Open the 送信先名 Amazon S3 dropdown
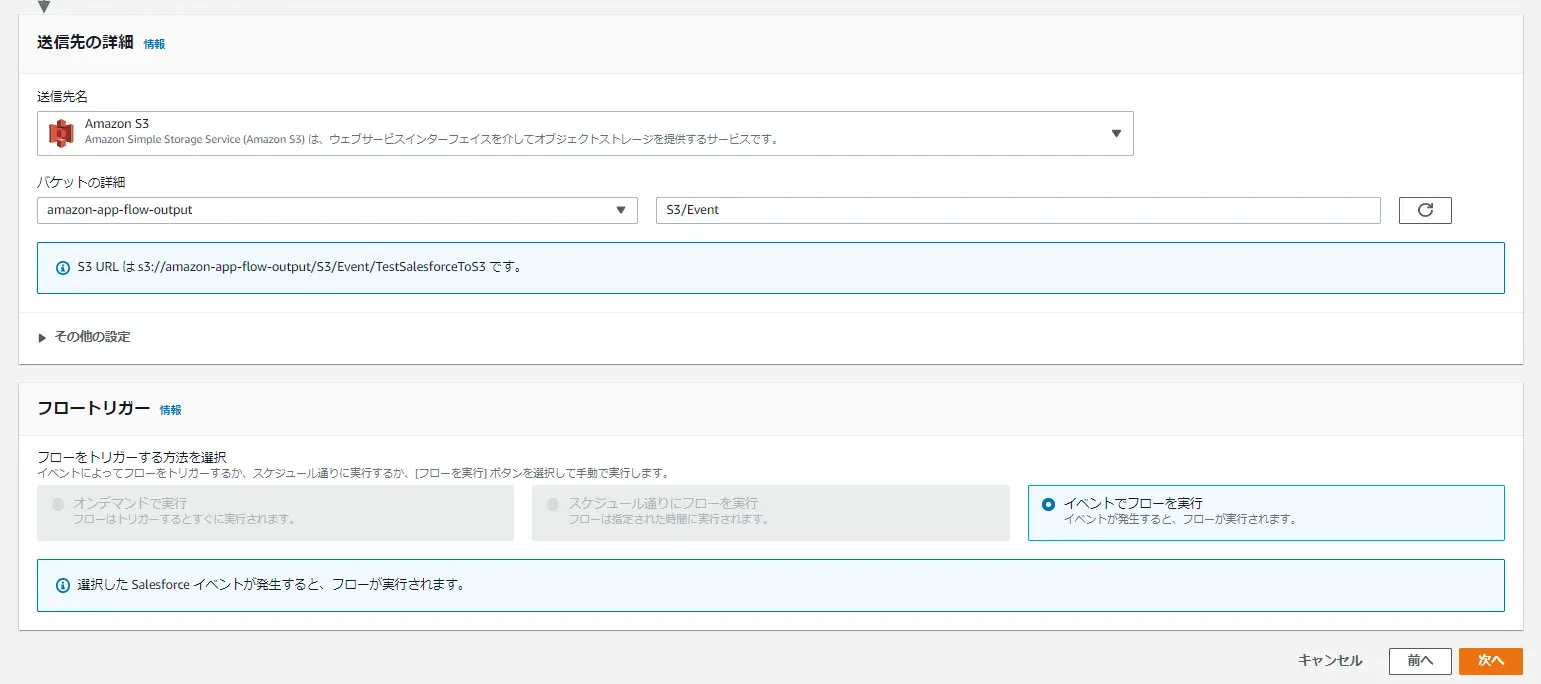Image resolution: width=1541 pixels, height=684 pixels. [585, 133]
